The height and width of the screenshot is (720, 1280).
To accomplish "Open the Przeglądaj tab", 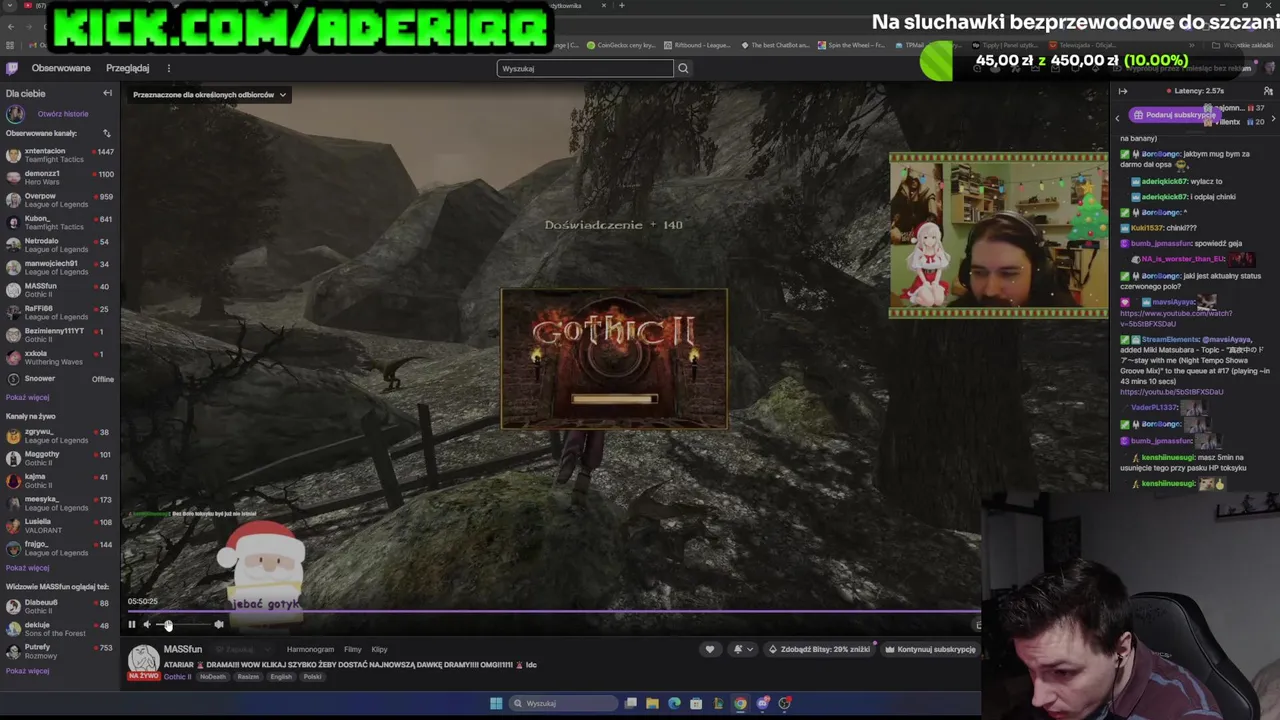I will coord(127,68).
